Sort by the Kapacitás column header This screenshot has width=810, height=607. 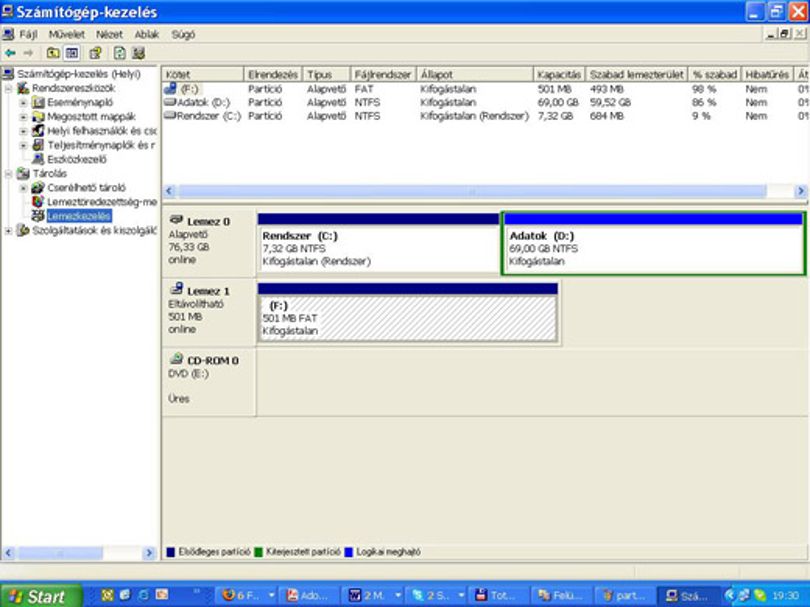559,74
